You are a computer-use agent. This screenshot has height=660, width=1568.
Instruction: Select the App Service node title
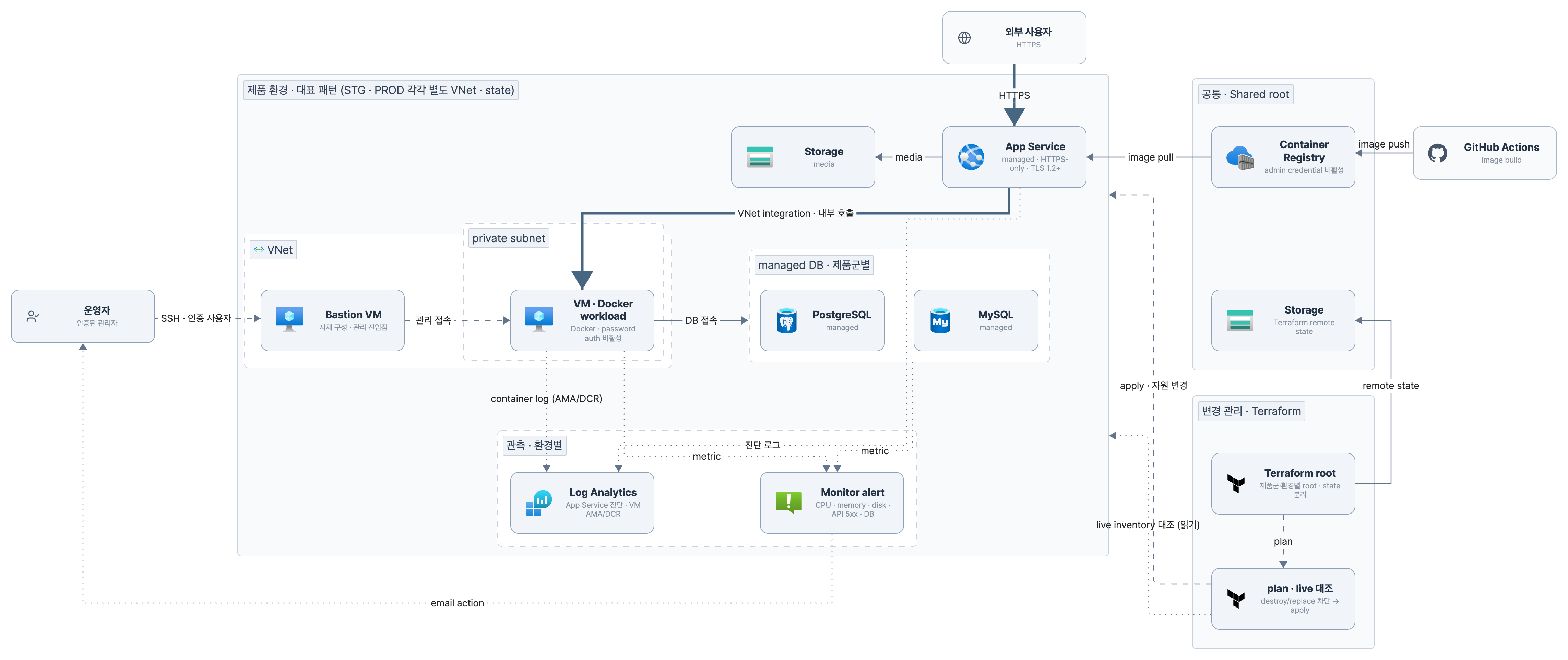click(x=1035, y=147)
